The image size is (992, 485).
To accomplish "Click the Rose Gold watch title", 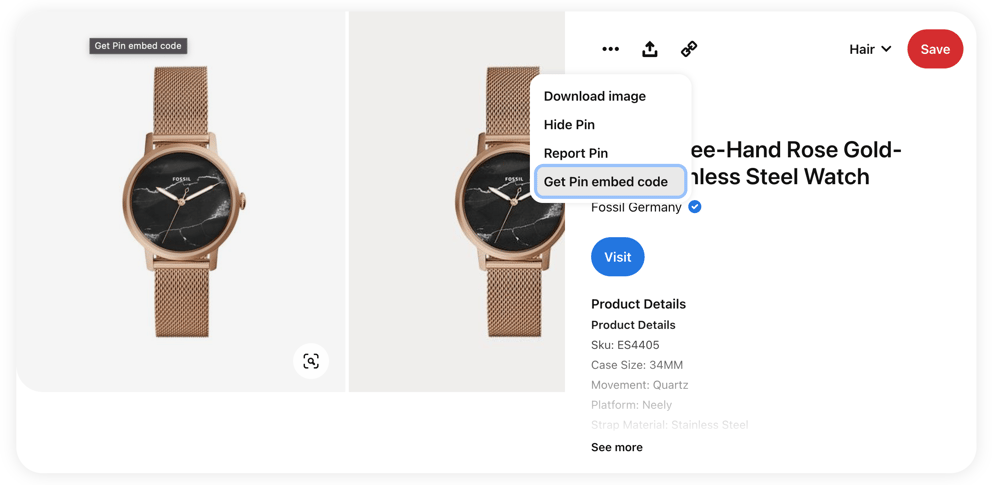I will click(747, 163).
